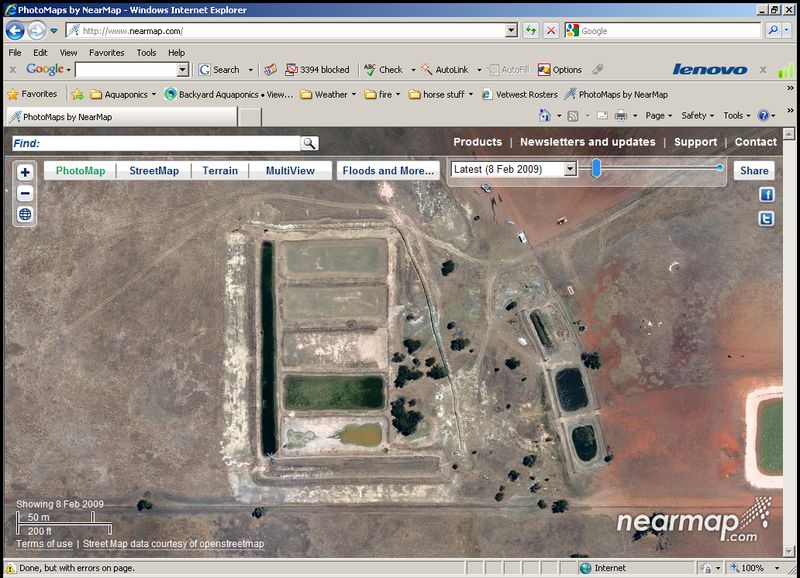The width and height of the screenshot is (800, 578).
Task: Click the globe world-view icon
Action: point(25,214)
